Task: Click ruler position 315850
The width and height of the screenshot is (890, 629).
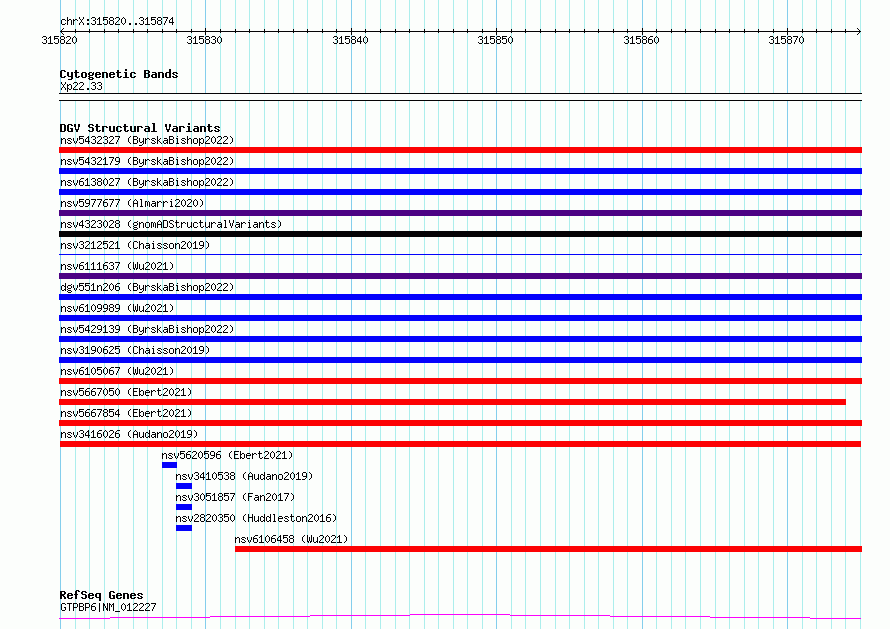Action: point(496,40)
